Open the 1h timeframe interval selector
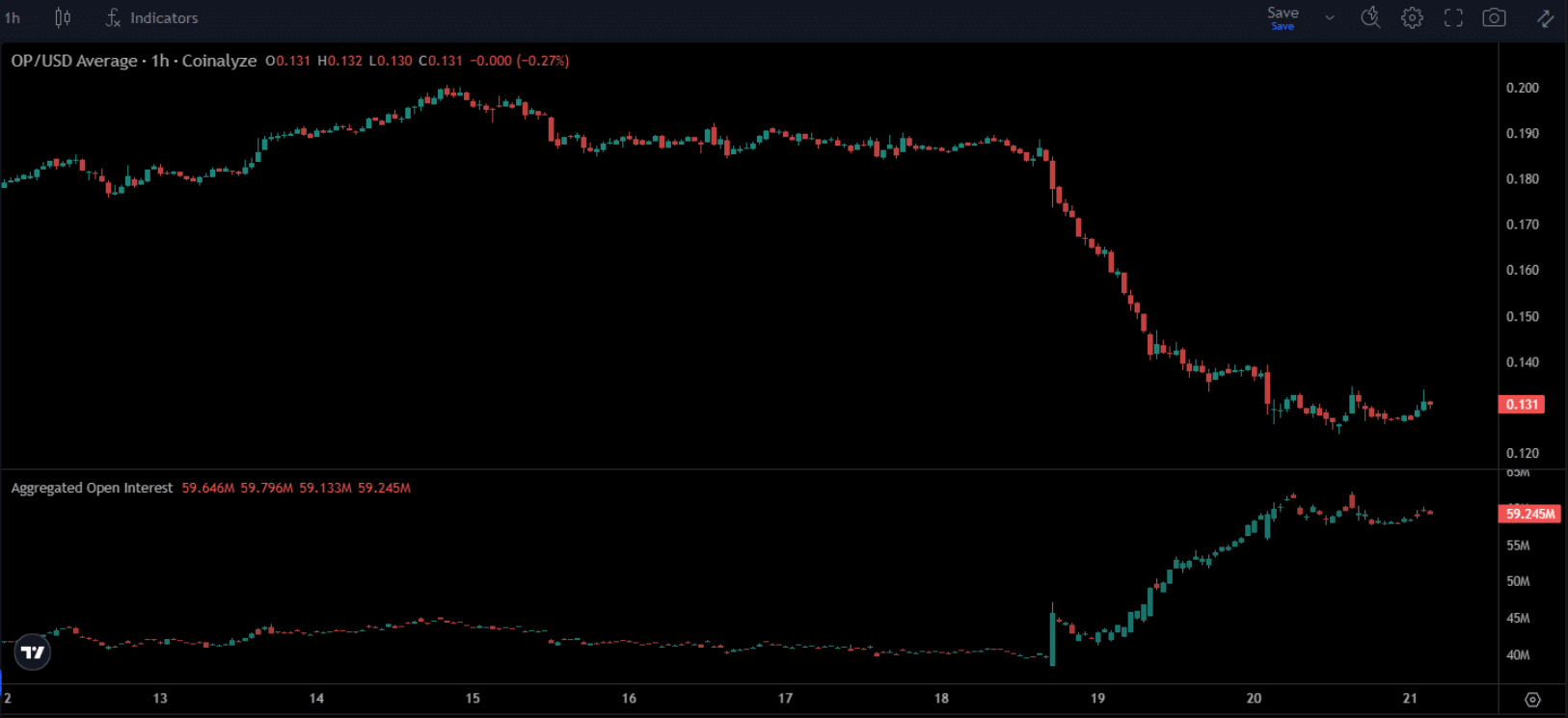 point(13,17)
